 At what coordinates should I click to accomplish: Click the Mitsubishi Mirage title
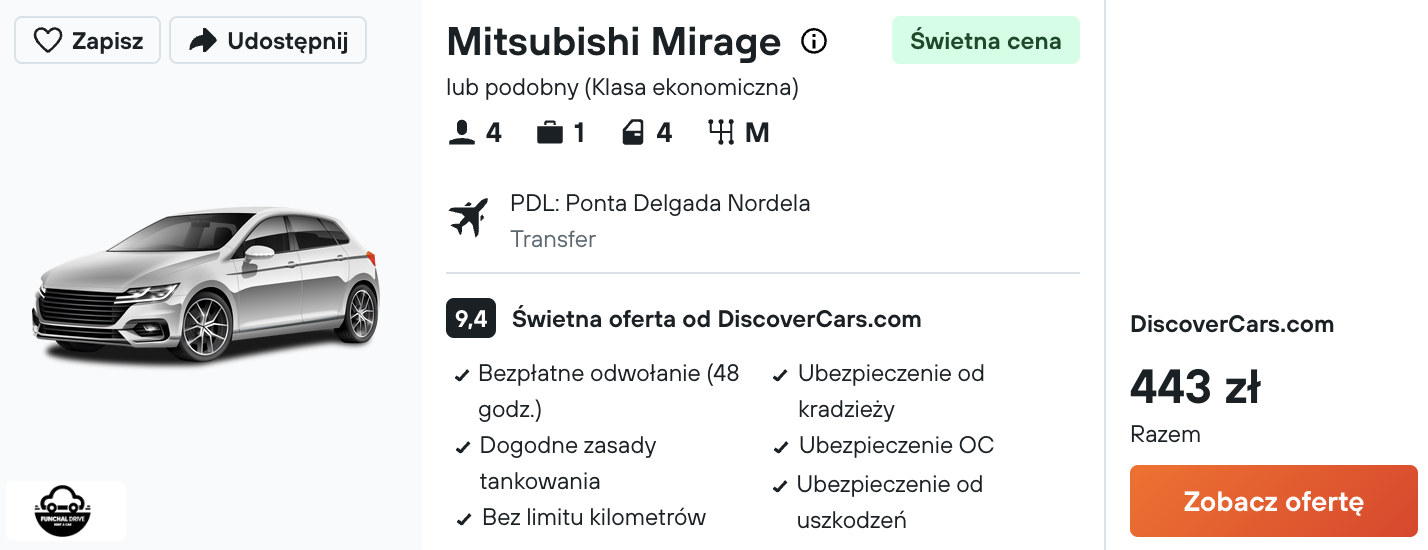614,41
